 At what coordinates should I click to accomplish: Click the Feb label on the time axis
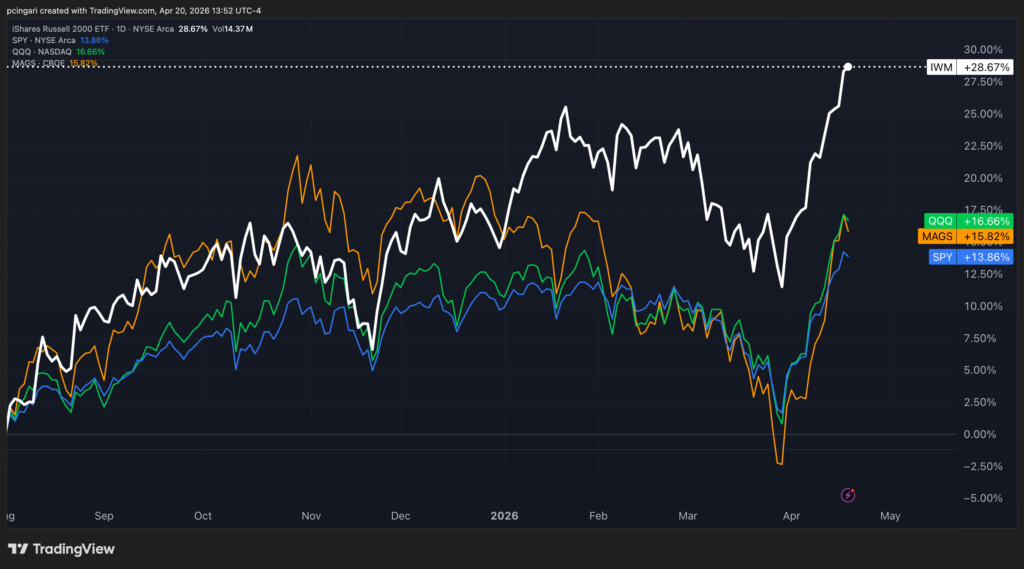click(x=598, y=515)
